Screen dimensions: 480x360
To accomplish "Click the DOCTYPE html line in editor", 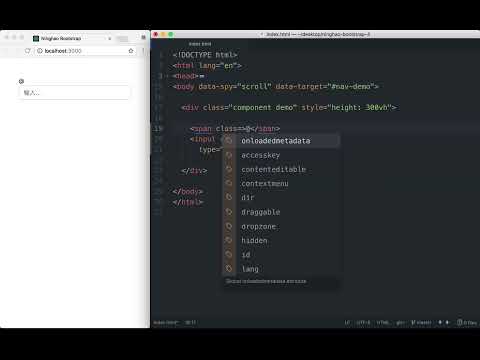I will (x=205, y=55).
